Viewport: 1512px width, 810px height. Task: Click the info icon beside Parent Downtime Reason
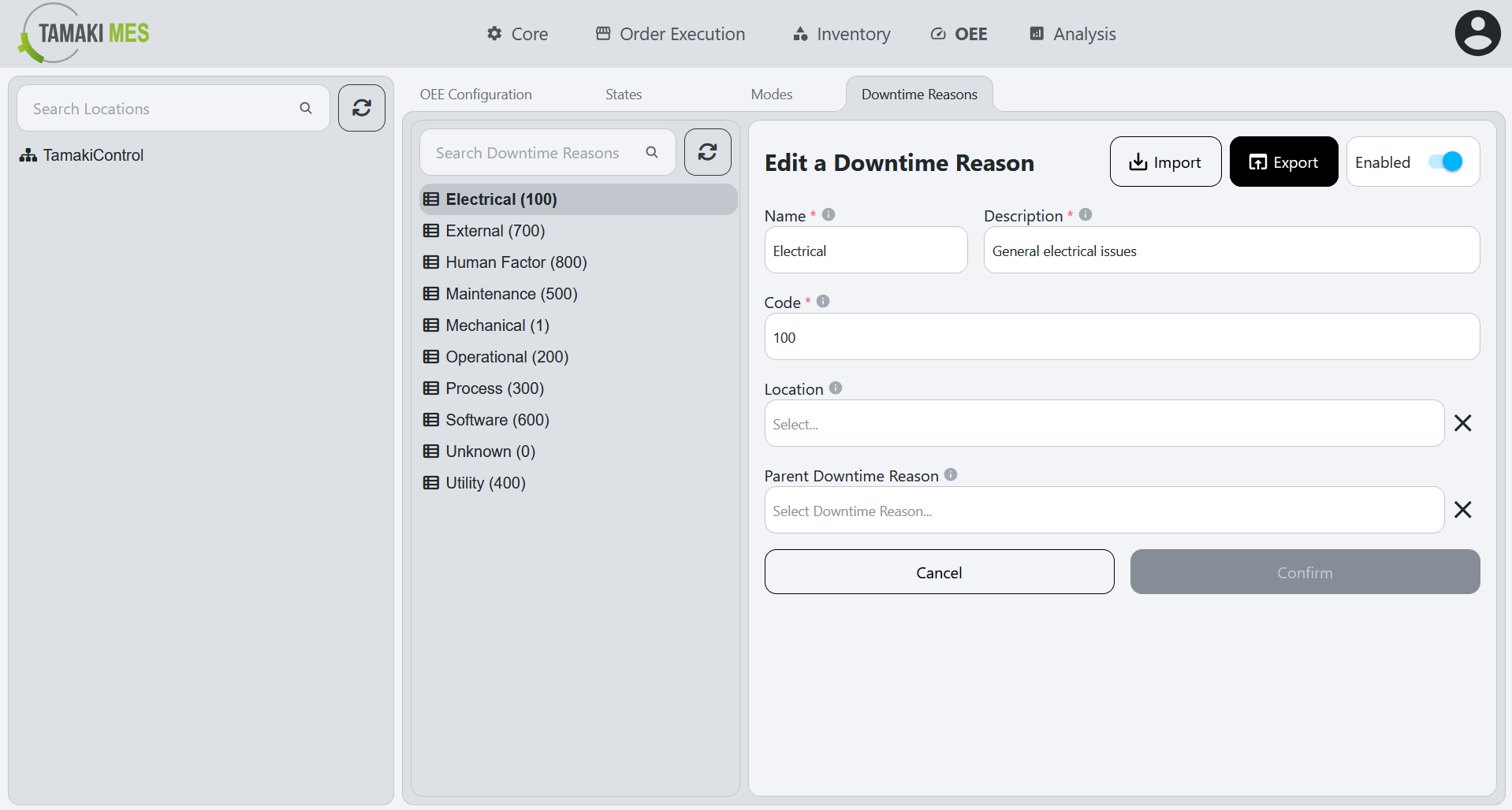tap(951, 474)
